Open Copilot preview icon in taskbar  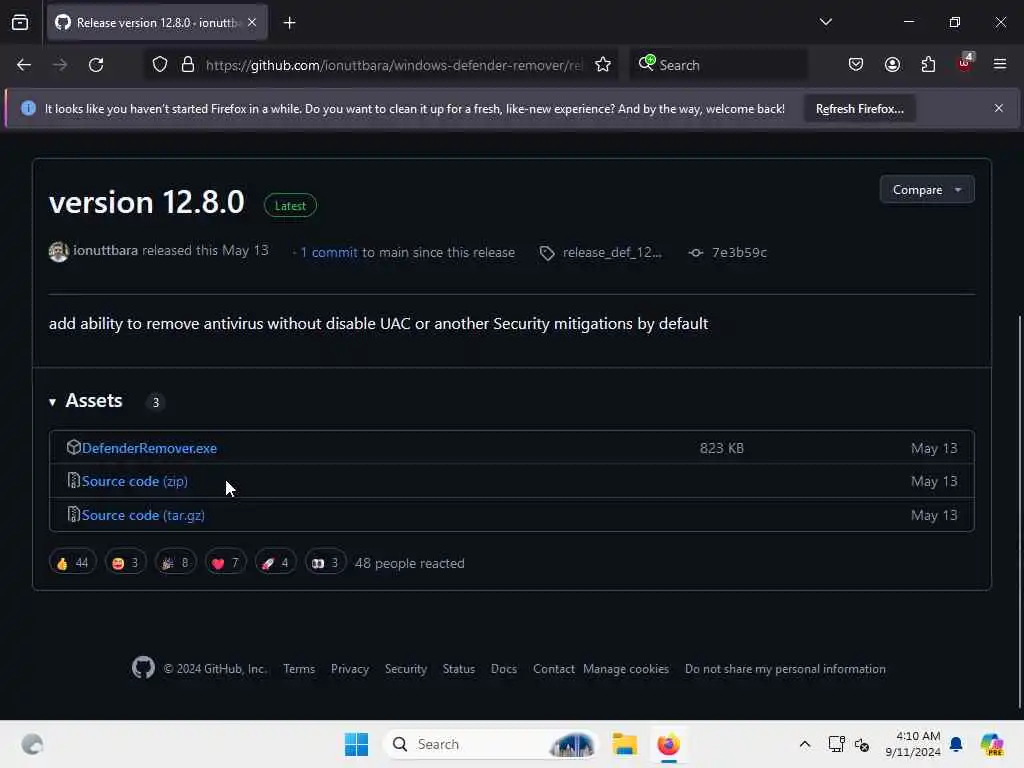coord(992,744)
